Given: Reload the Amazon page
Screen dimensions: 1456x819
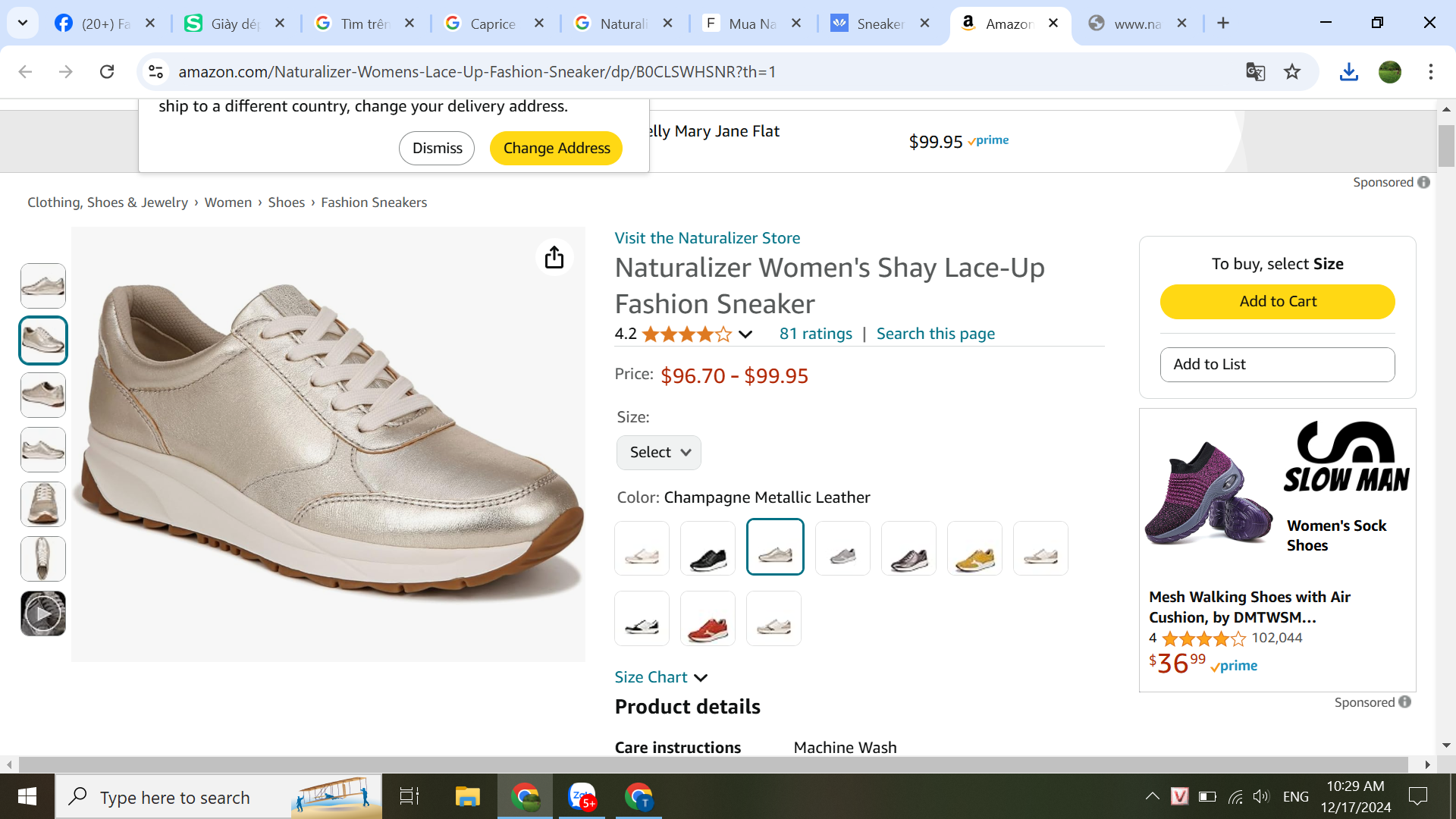Looking at the screenshot, I should 107,72.
